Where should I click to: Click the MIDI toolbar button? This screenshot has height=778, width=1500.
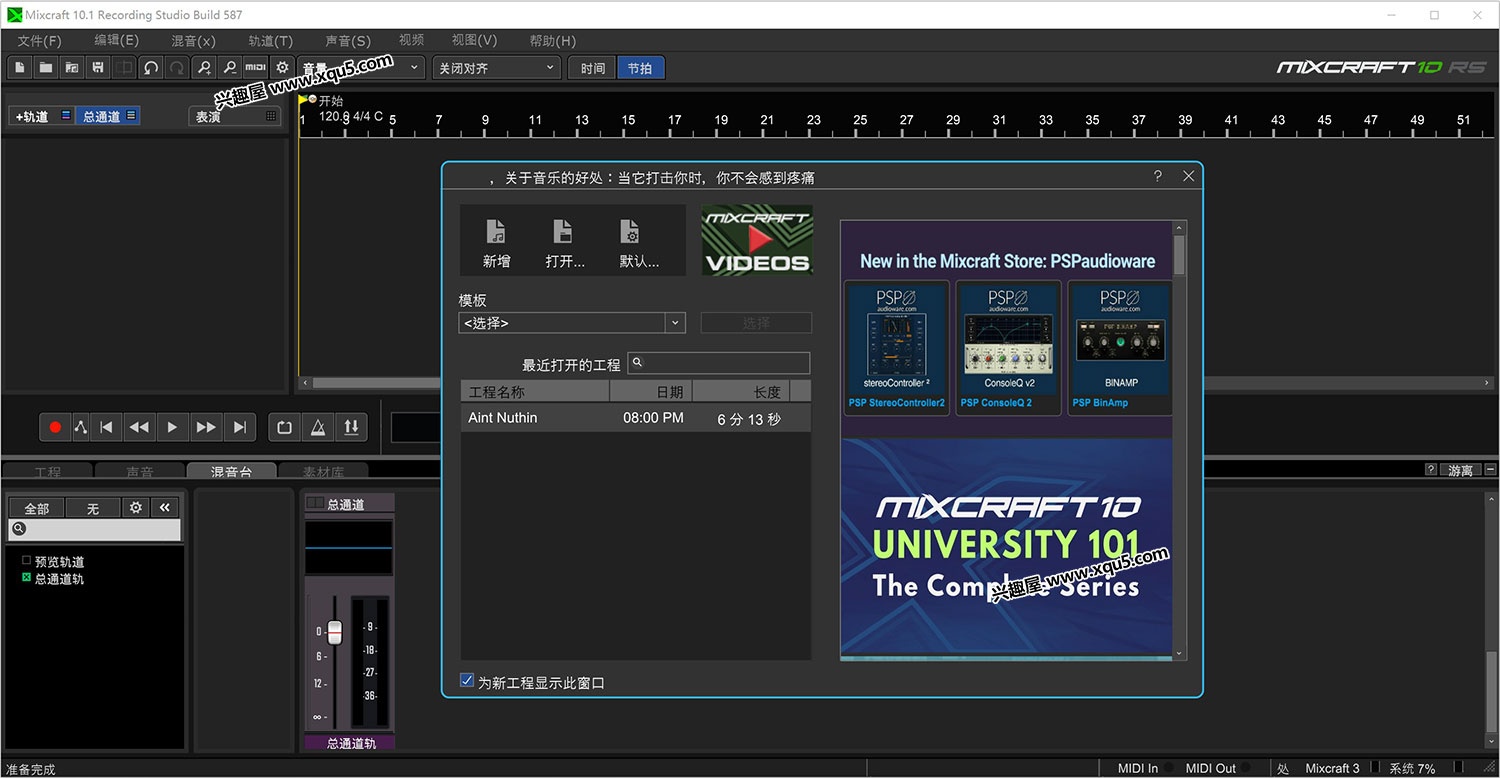(x=256, y=68)
